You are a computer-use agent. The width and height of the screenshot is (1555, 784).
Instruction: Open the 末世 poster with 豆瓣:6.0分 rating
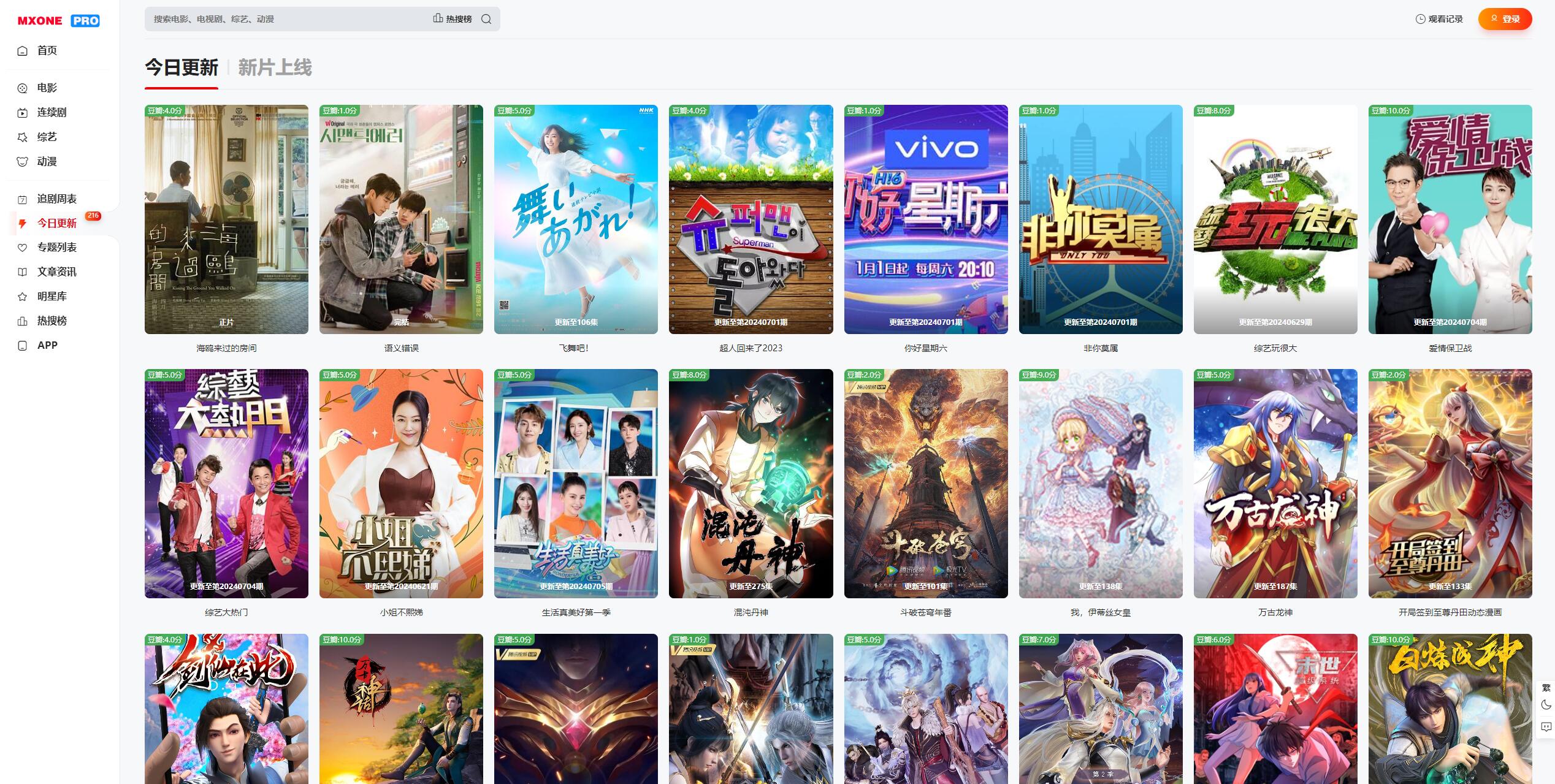[1275, 709]
